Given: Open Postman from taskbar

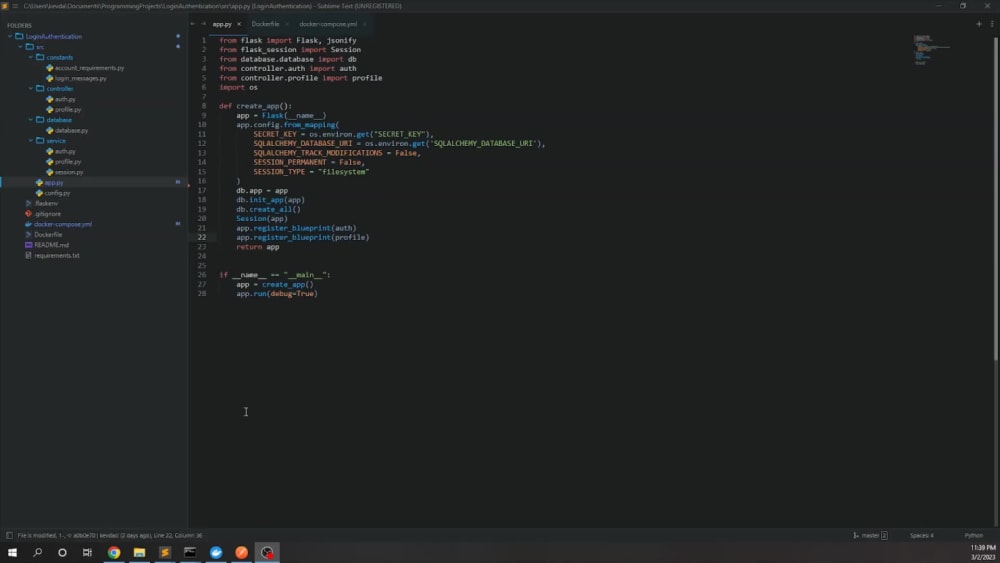Looking at the screenshot, I should [241, 552].
